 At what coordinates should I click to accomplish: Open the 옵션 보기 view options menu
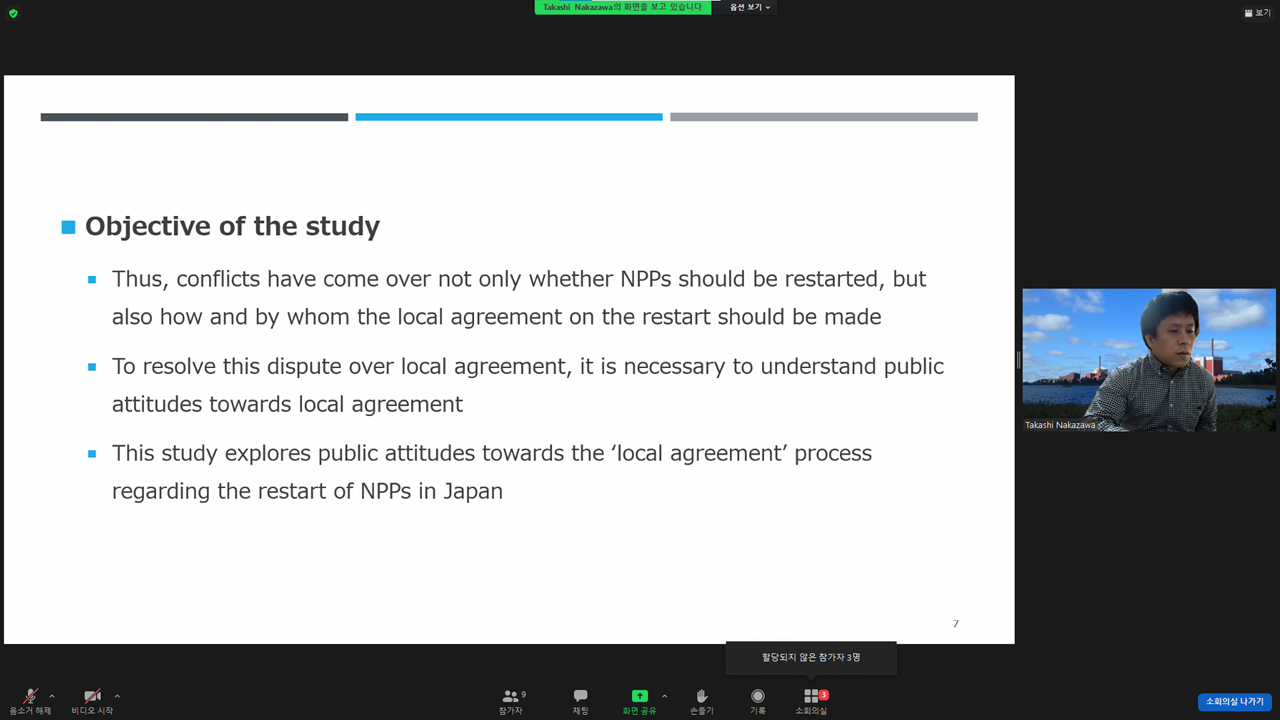(749, 7)
